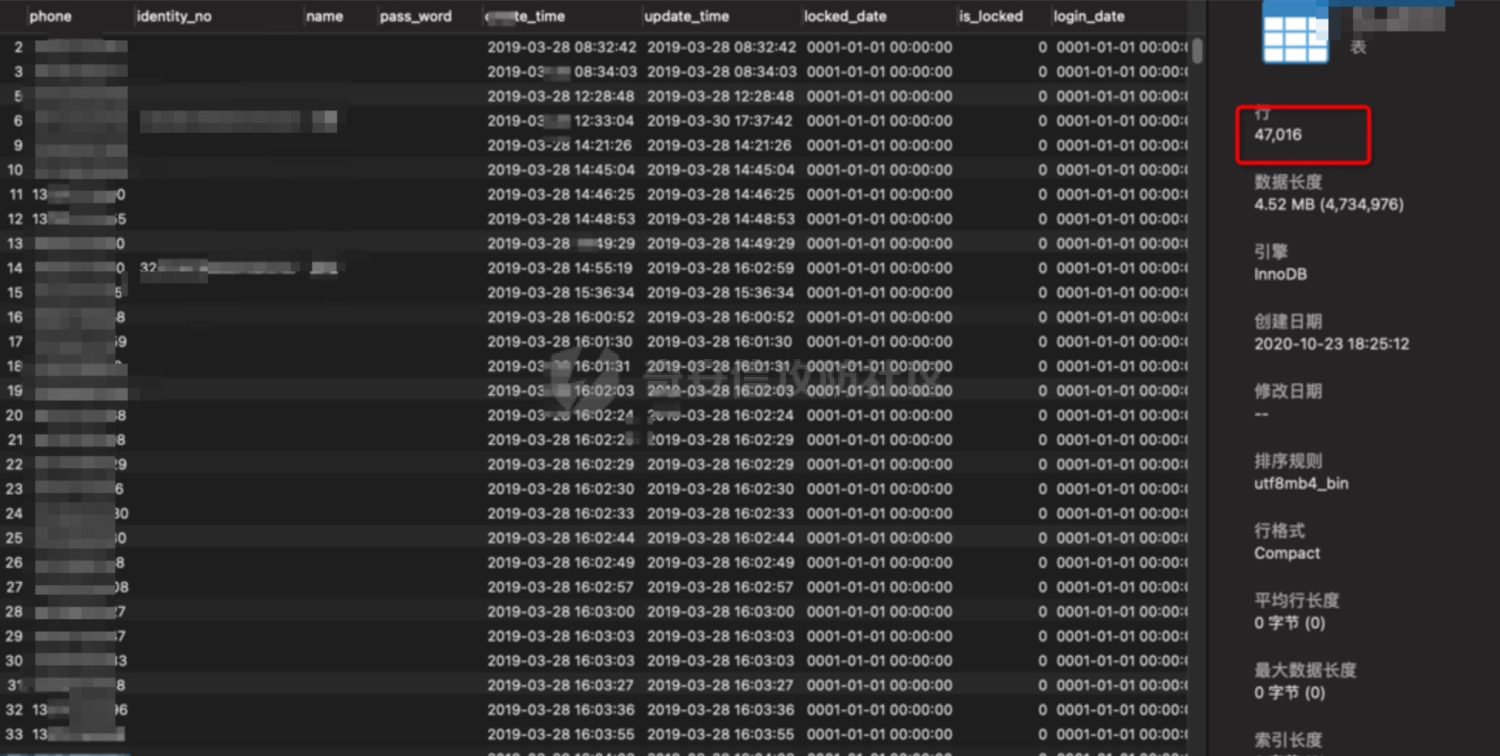Click the table icon in the info panel
The width and height of the screenshot is (1500, 756).
coord(1296,31)
